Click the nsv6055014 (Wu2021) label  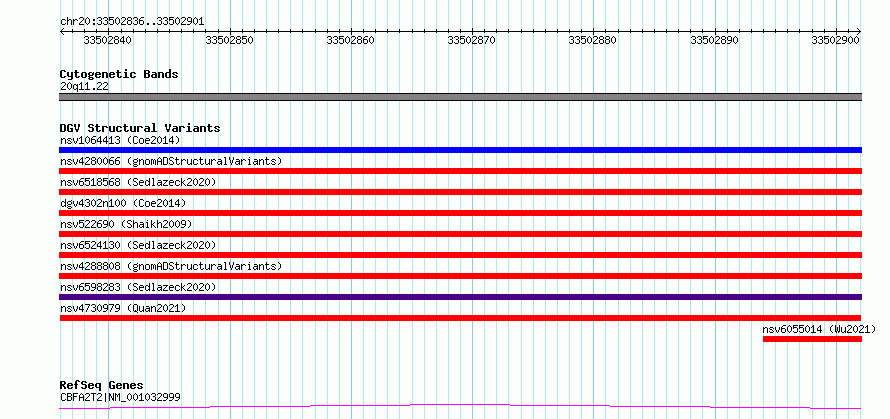coord(819,329)
